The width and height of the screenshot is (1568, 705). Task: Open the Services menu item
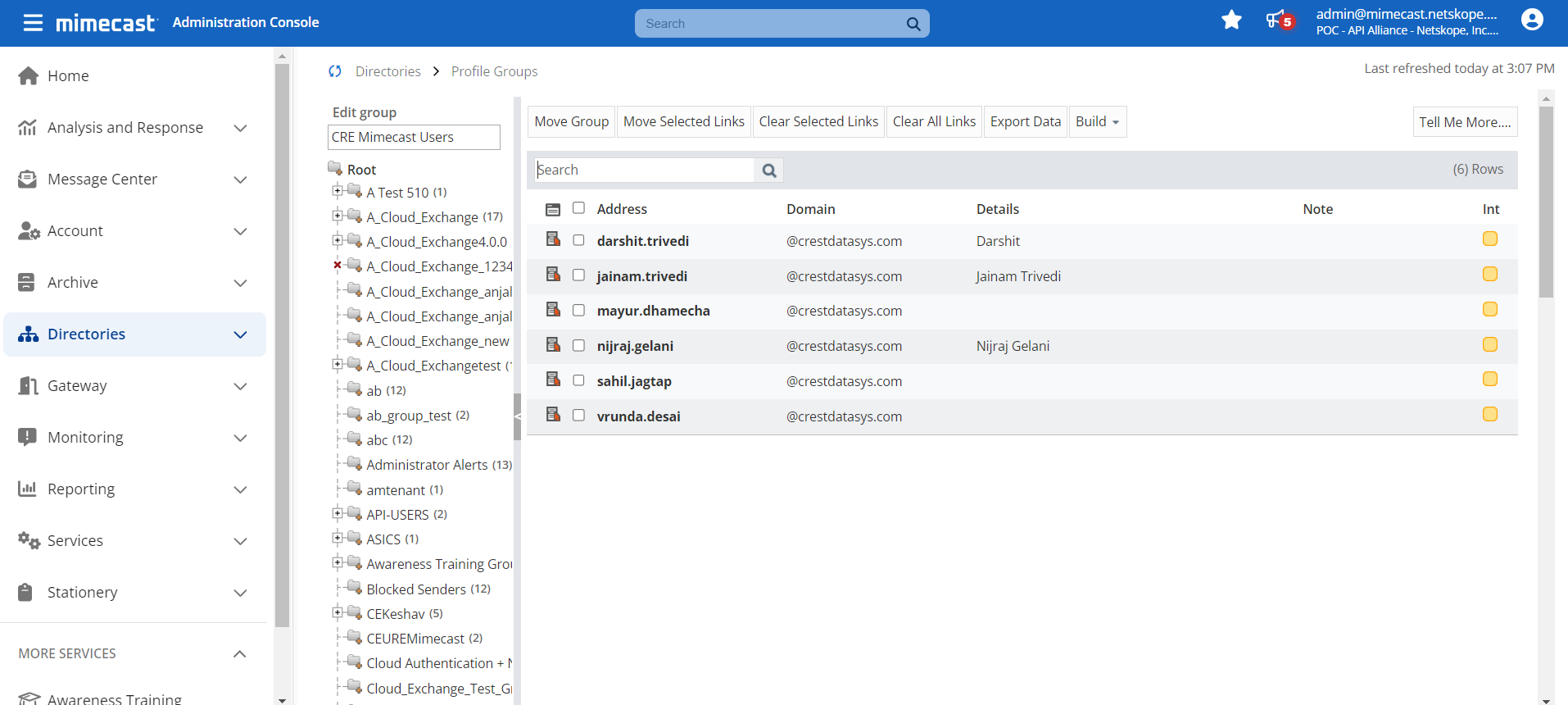[134, 540]
